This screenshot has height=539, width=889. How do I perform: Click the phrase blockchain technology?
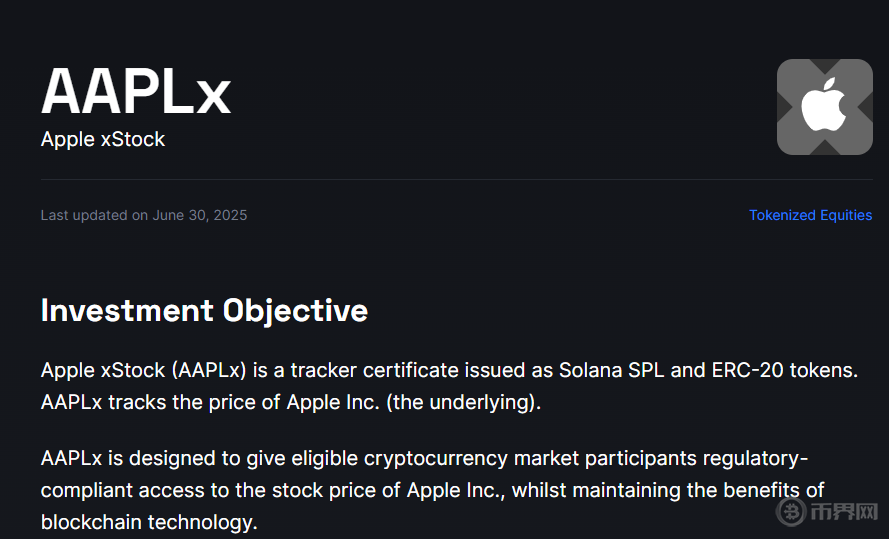pyautogui.click(x=148, y=522)
